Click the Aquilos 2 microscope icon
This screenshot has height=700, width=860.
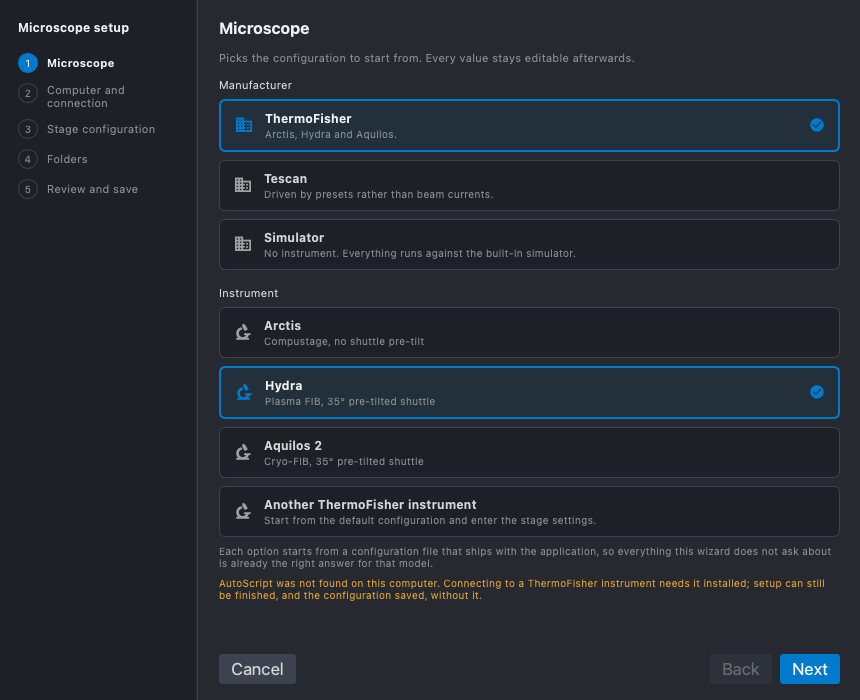(x=243, y=452)
